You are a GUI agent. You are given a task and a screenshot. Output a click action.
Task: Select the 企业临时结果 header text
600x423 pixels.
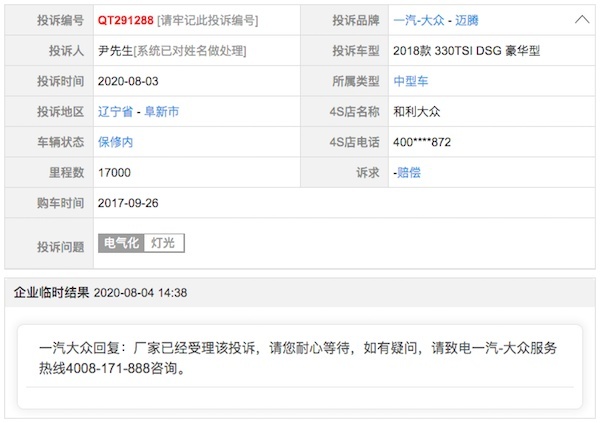51,293
